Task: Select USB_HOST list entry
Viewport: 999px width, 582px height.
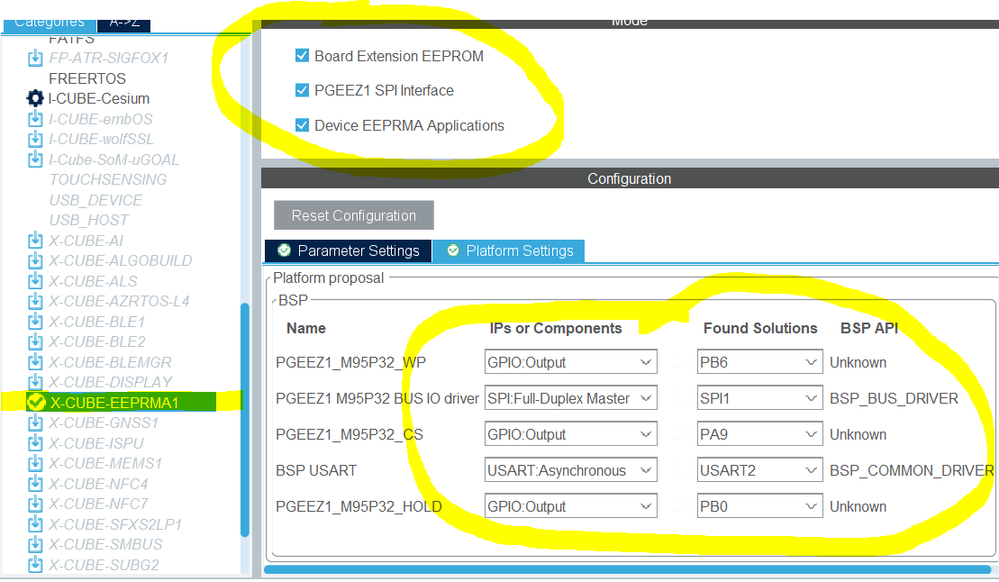Action: pyautogui.click(x=89, y=220)
